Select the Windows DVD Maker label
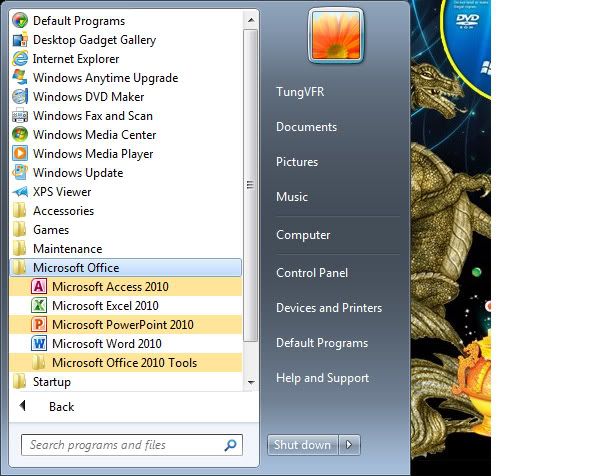This screenshot has width=614, height=476. [88, 97]
